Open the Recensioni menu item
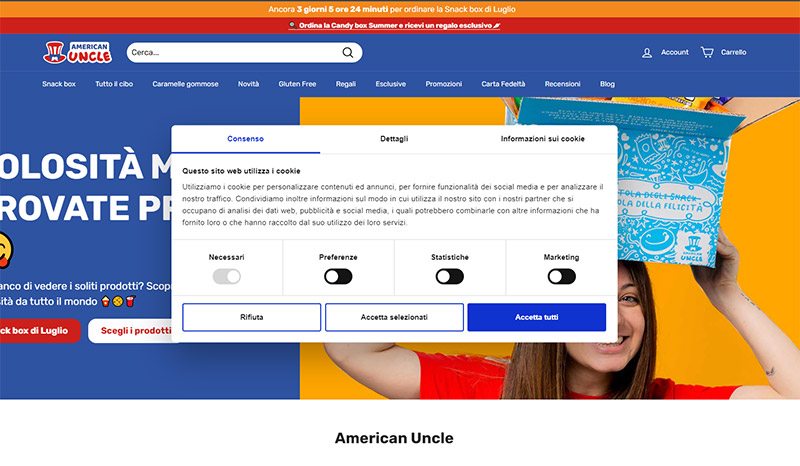 click(562, 84)
